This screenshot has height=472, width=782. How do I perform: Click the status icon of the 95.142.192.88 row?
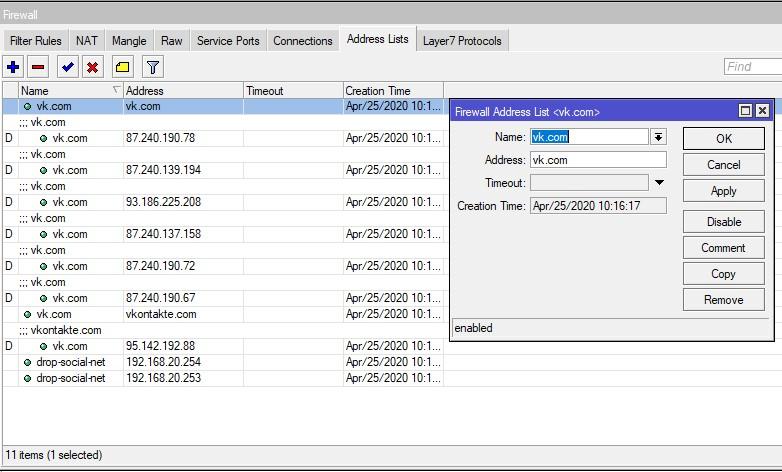(x=43, y=346)
